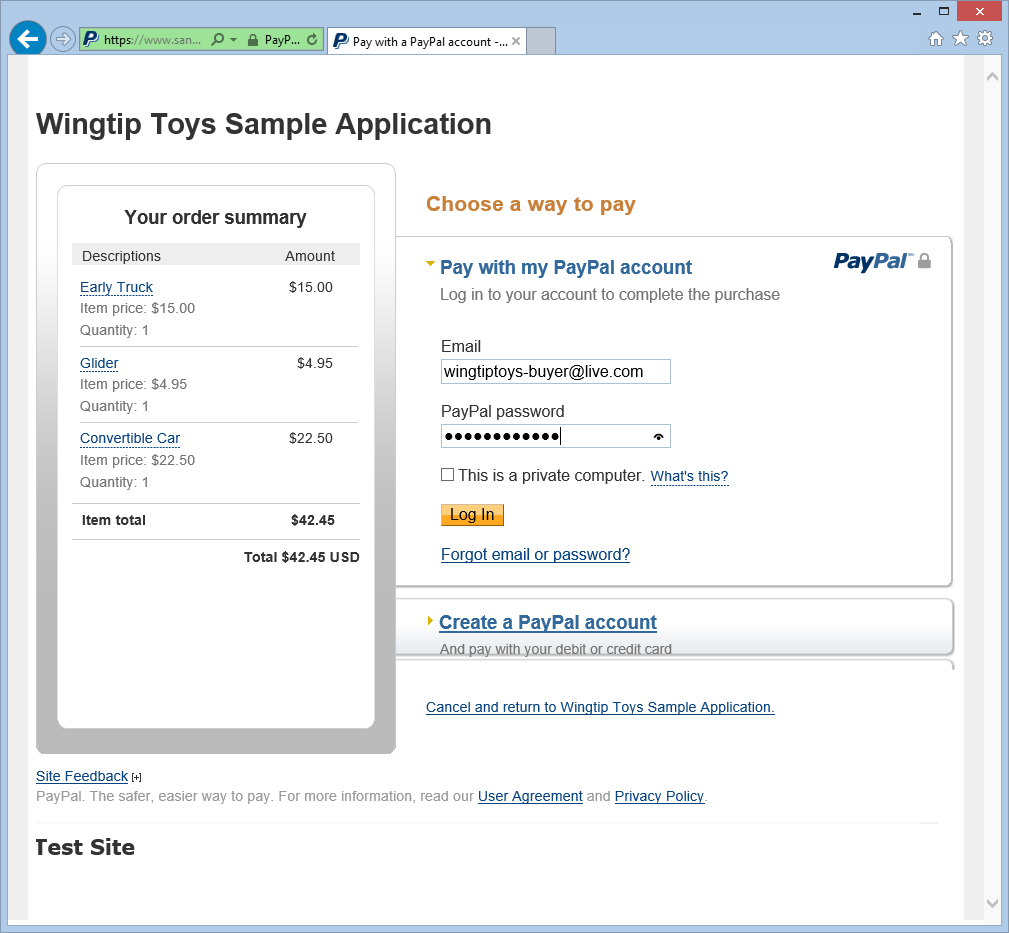Click the Log In button
This screenshot has height=933, width=1009.
[x=472, y=514]
